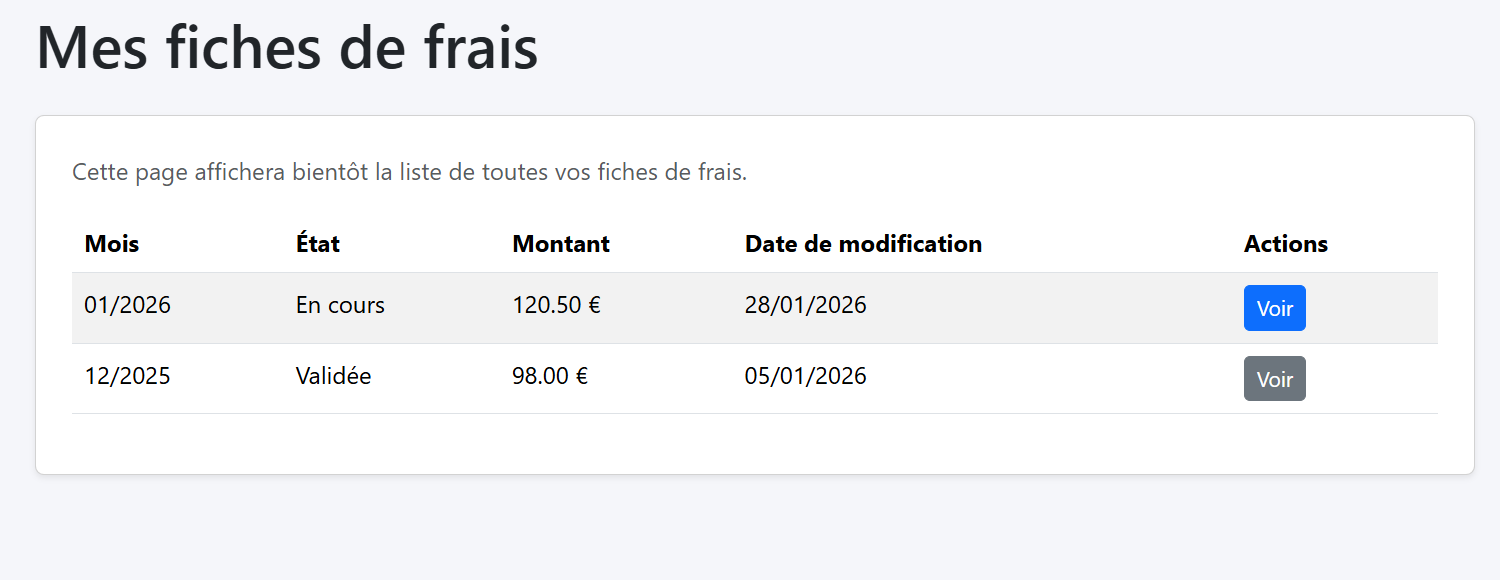Select the date 05/01/2026
The height and width of the screenshot is (580, 1500).
coord(805,376)
